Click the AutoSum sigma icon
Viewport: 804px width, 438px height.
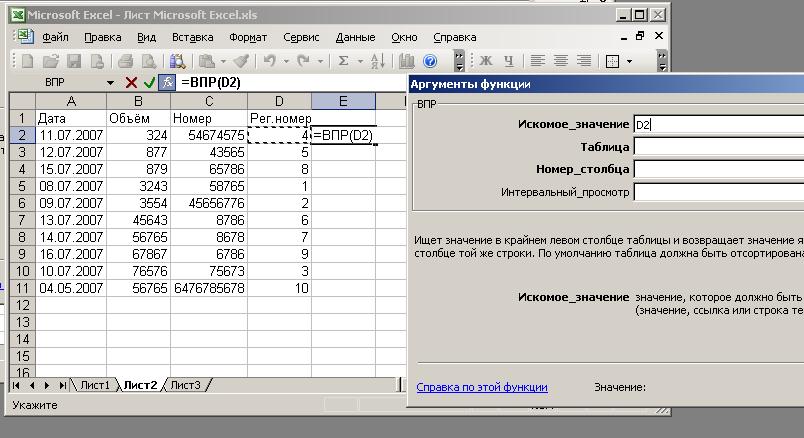point(344,61)
